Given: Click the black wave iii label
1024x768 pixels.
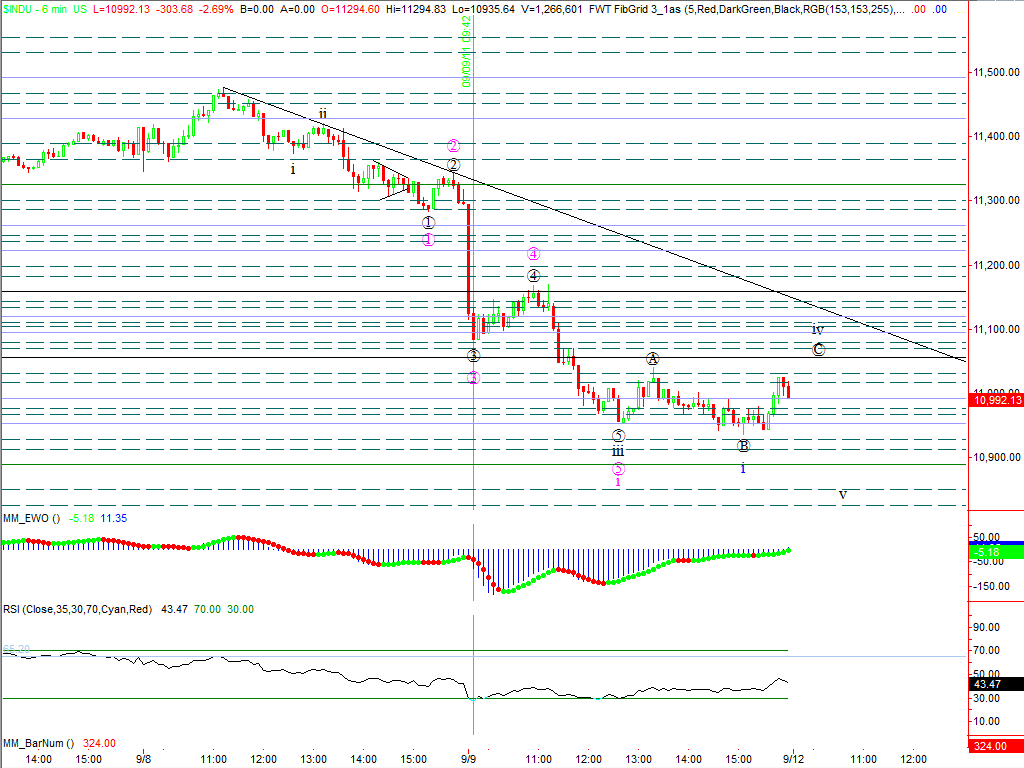Looking at the screenshot, I should pos(619,452).
